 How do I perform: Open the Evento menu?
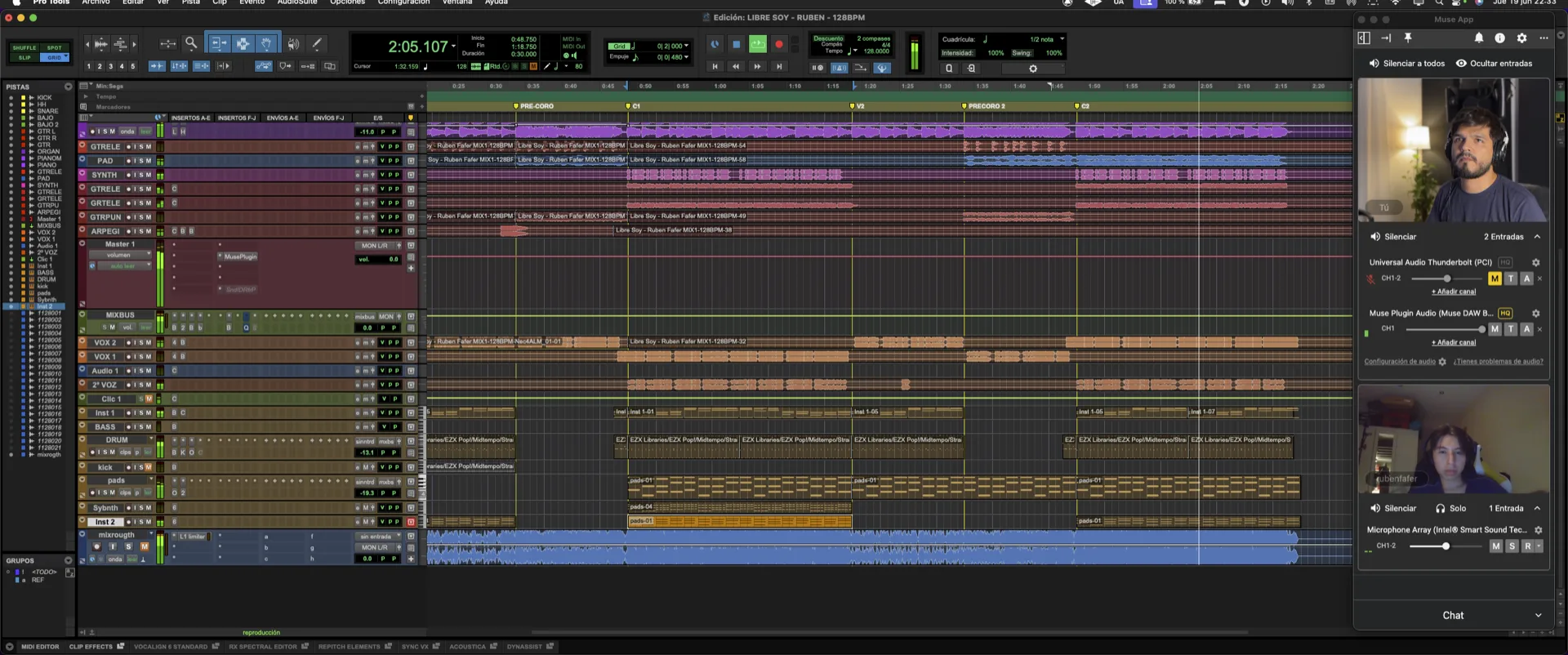[x=252, y=2]
